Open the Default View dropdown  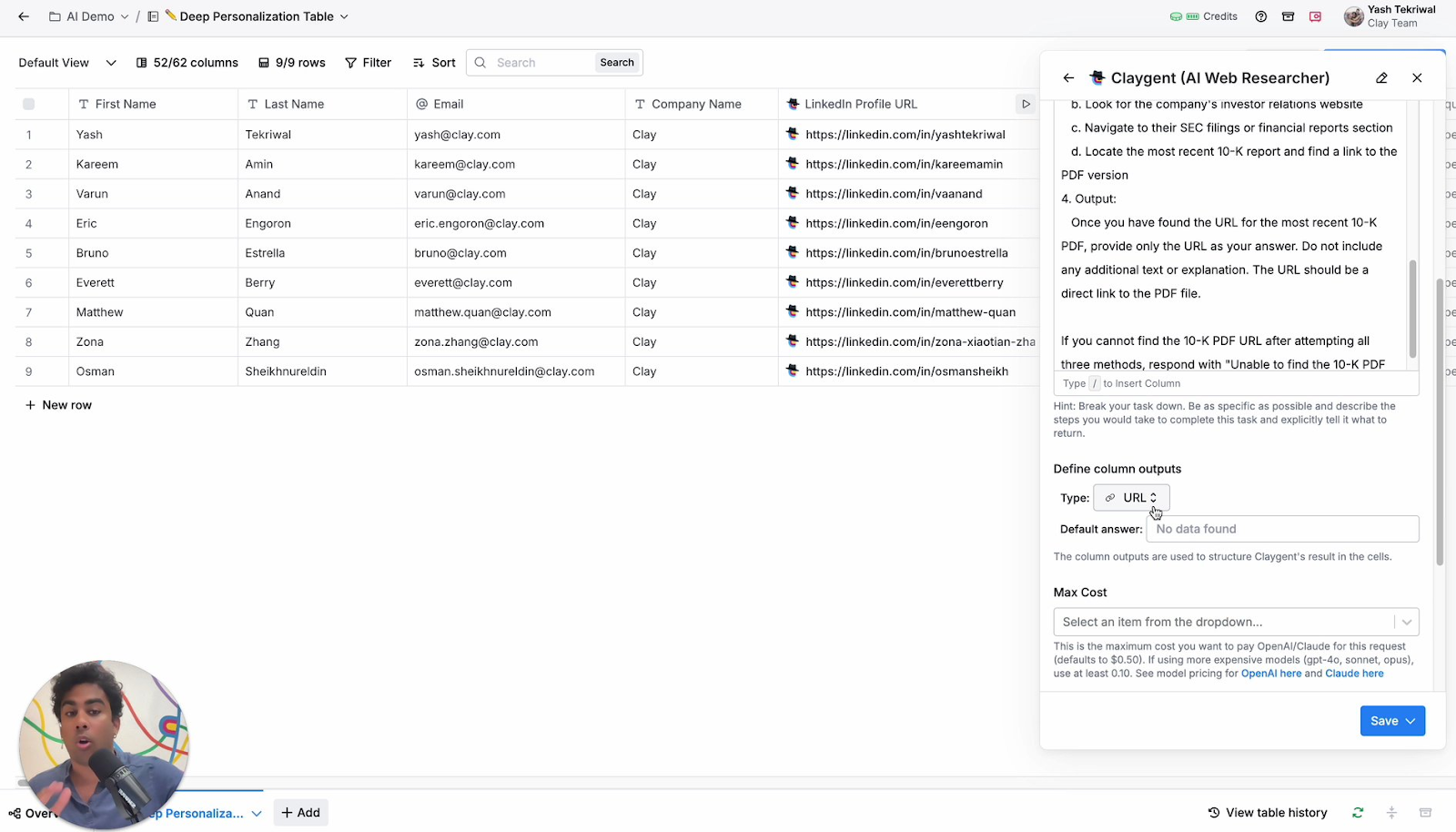(67, 63)
